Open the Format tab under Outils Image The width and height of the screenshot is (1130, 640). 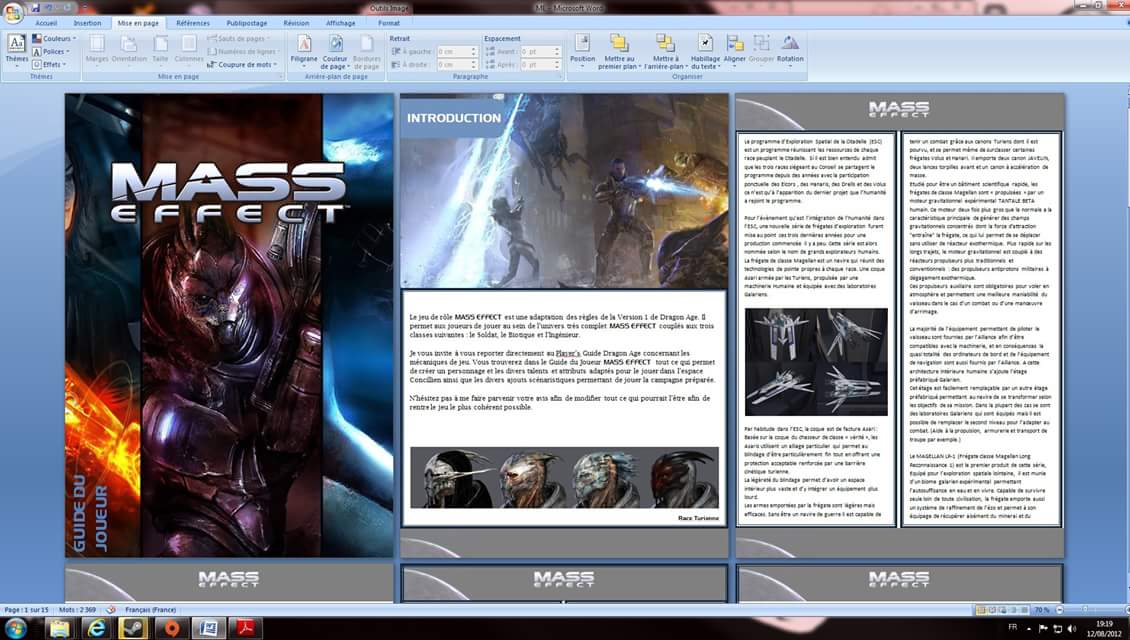(x=388, y=23)
